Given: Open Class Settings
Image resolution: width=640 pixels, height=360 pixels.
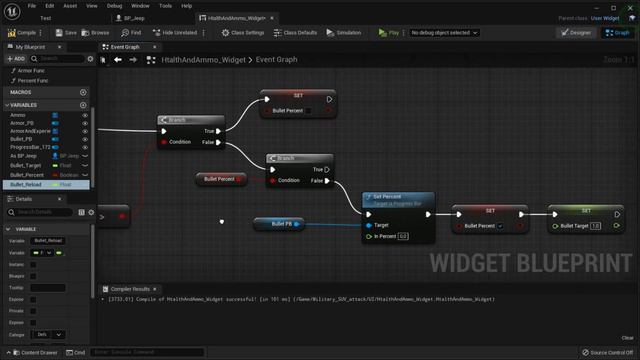Looking at the screenshot, I should click(243, 33).
